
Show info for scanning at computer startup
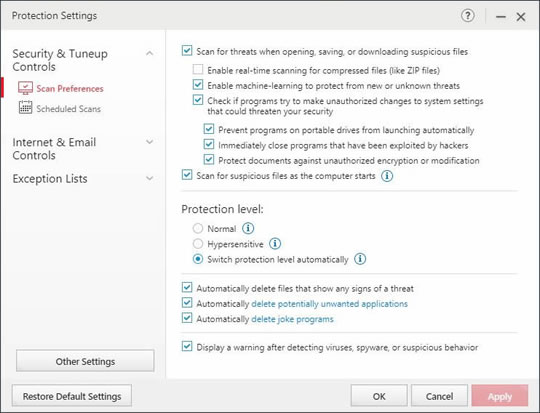[387, 176]
